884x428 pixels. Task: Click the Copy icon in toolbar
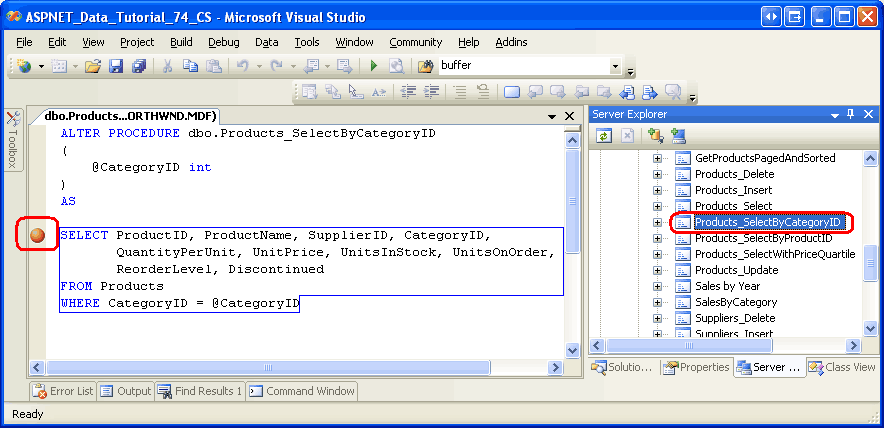click(x=190, y=66)
